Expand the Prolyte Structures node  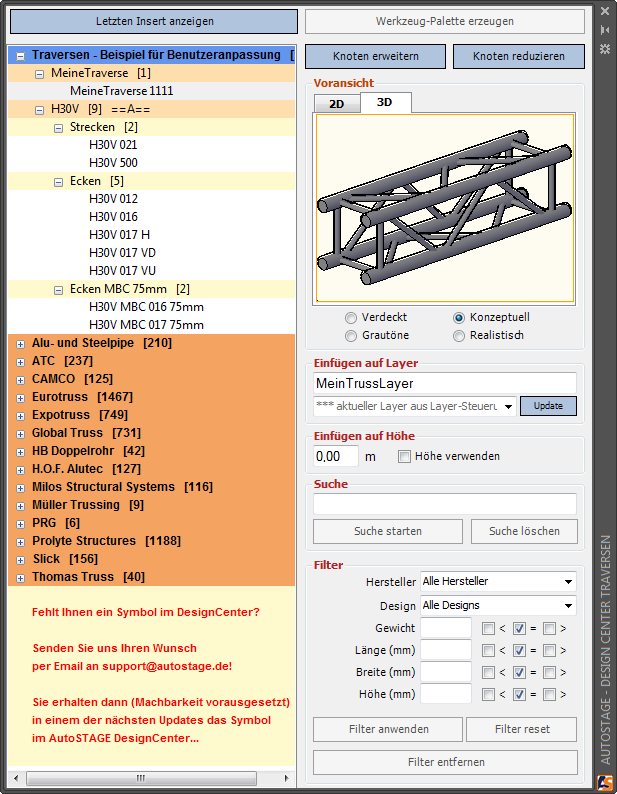pyautogui.click(x=21, y=541)
